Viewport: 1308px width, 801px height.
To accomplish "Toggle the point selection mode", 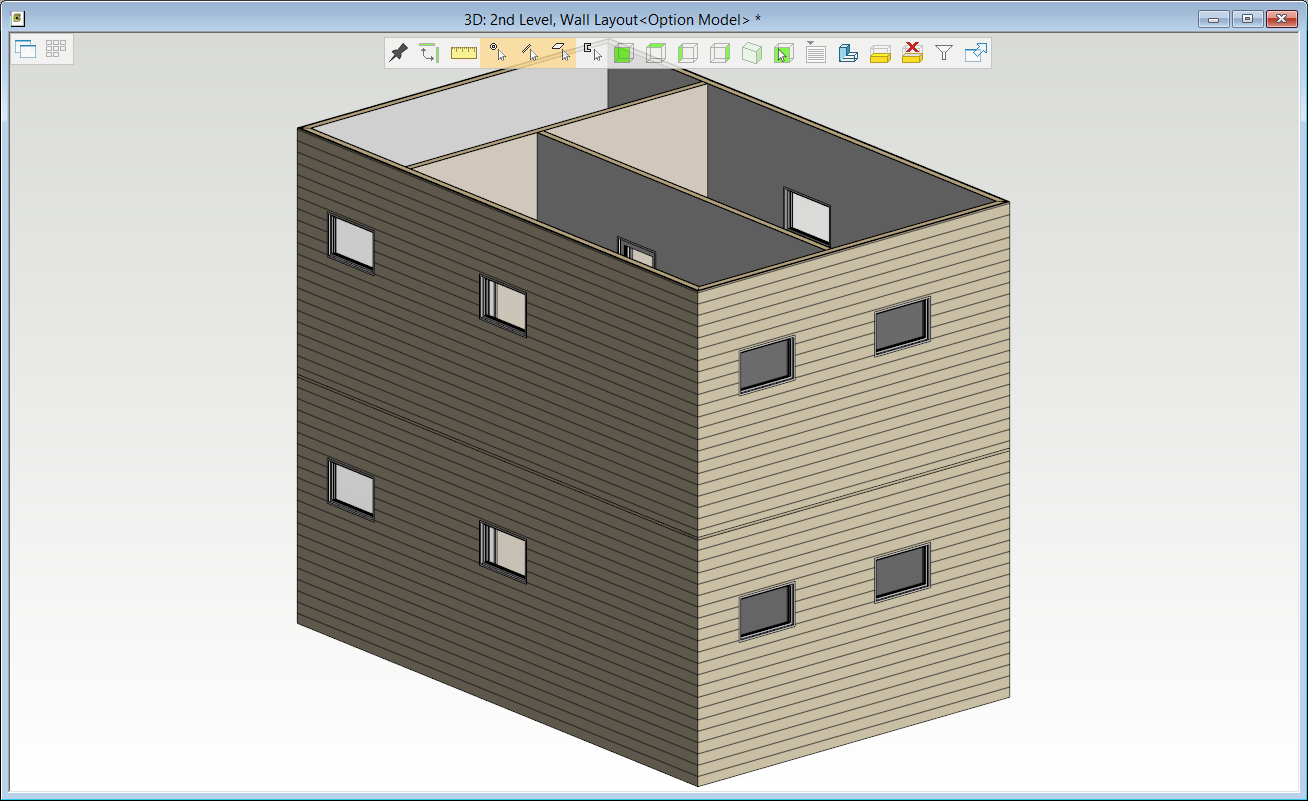I will [497, 53].
